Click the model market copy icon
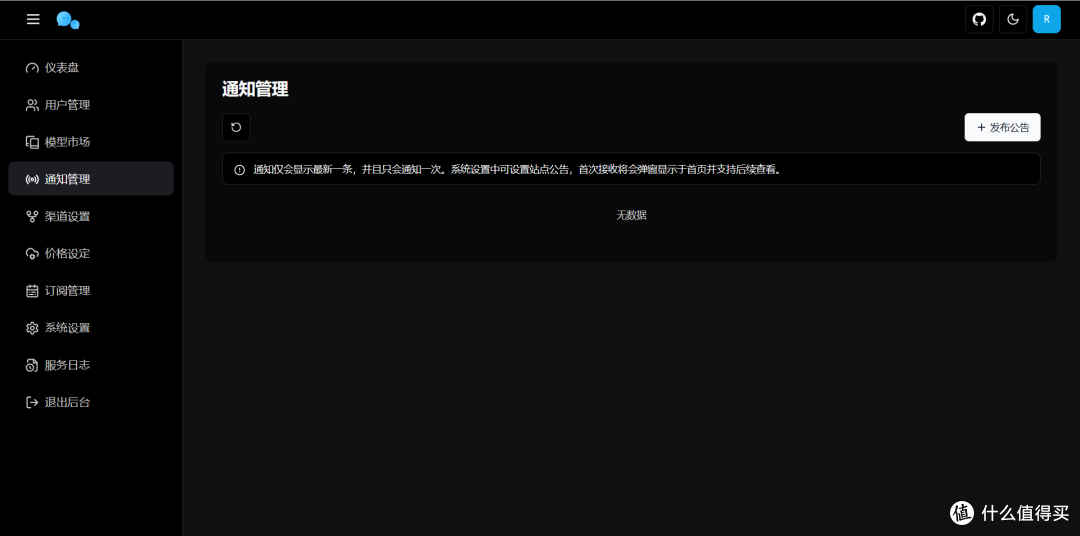The width and height of the screenshot is (1080, 536). coord(32,143)
